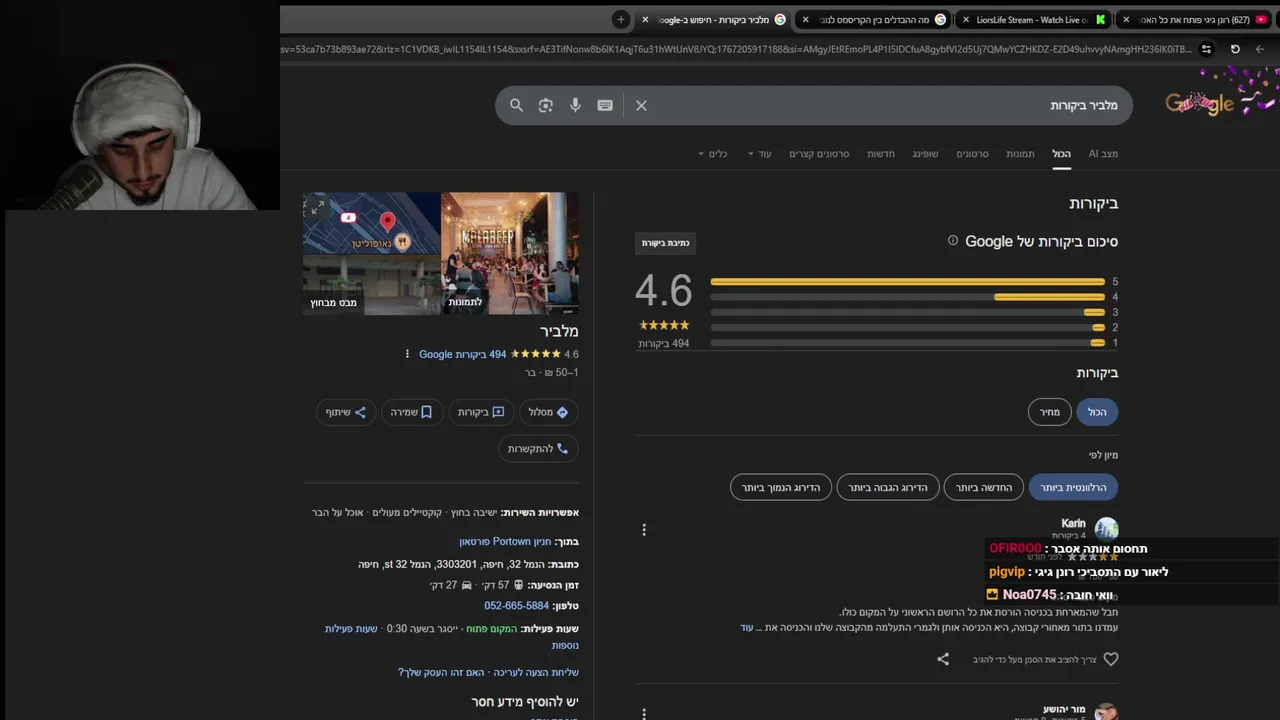Click 'האם זהו העסק שלך?' link
Viewport: 1280px width, 720px height.
click(441, 673)
